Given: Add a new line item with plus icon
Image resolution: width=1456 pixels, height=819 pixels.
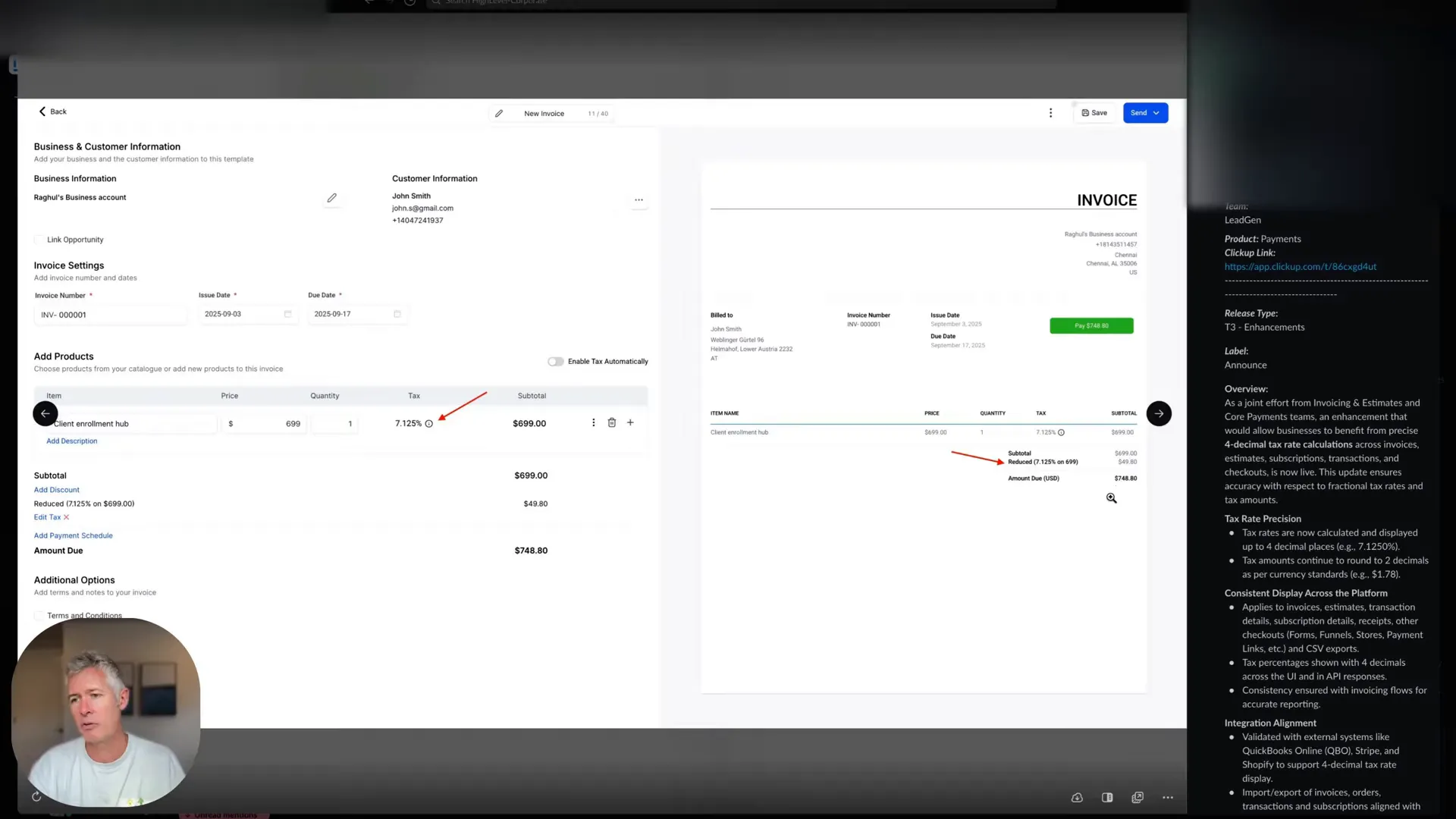Looking at the screenshot, I should point(630,422).
